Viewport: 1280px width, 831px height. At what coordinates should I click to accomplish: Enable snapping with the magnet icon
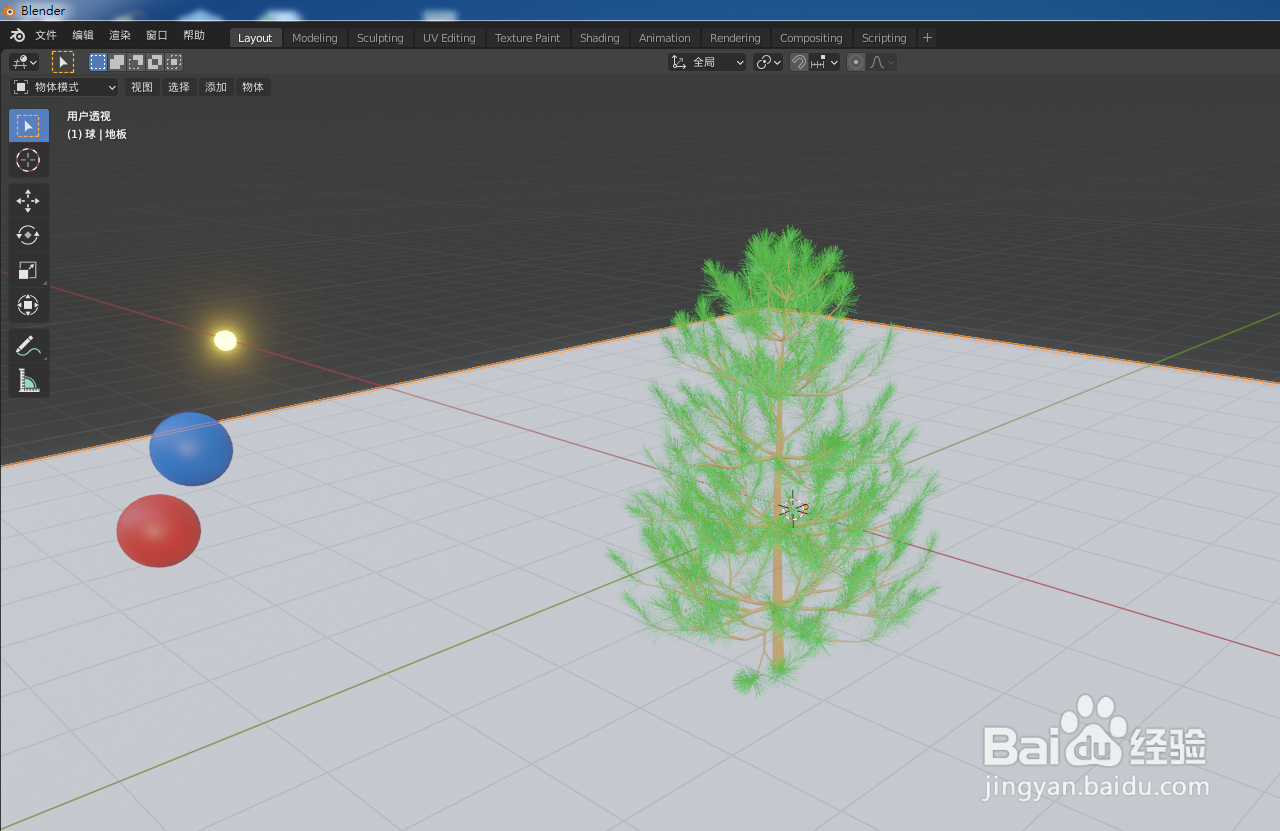tap(798, 61)
